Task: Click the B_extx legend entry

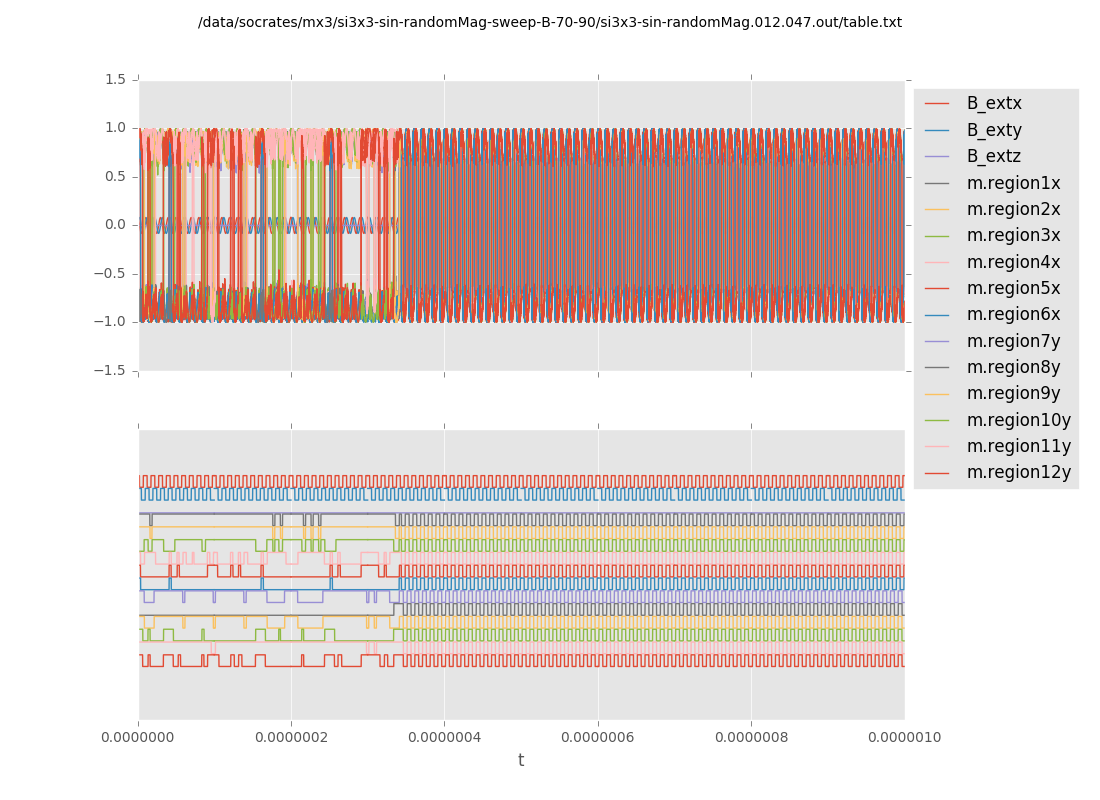Action: pyautogui.click(x=994, y=104)
